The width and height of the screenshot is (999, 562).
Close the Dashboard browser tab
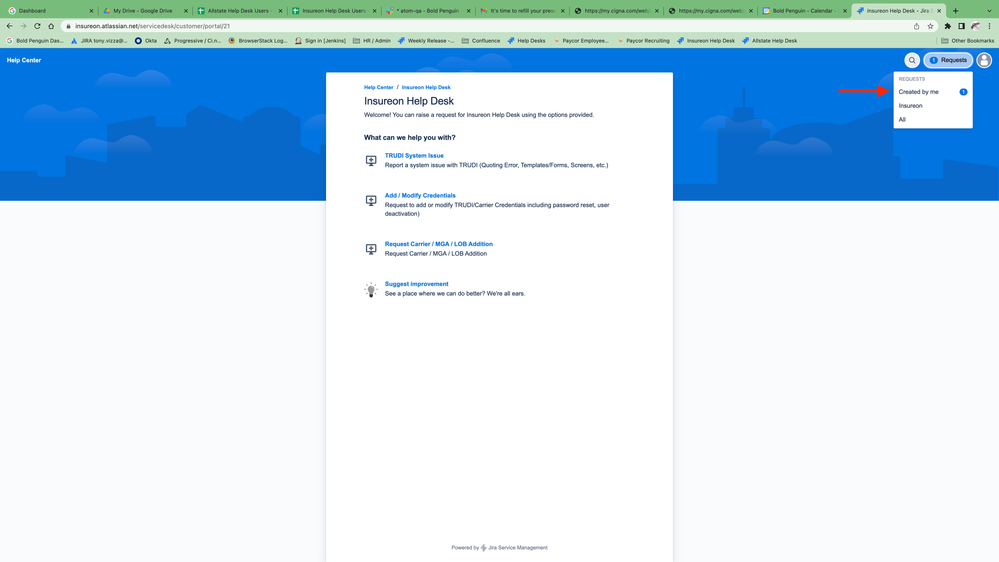[91, 11]
